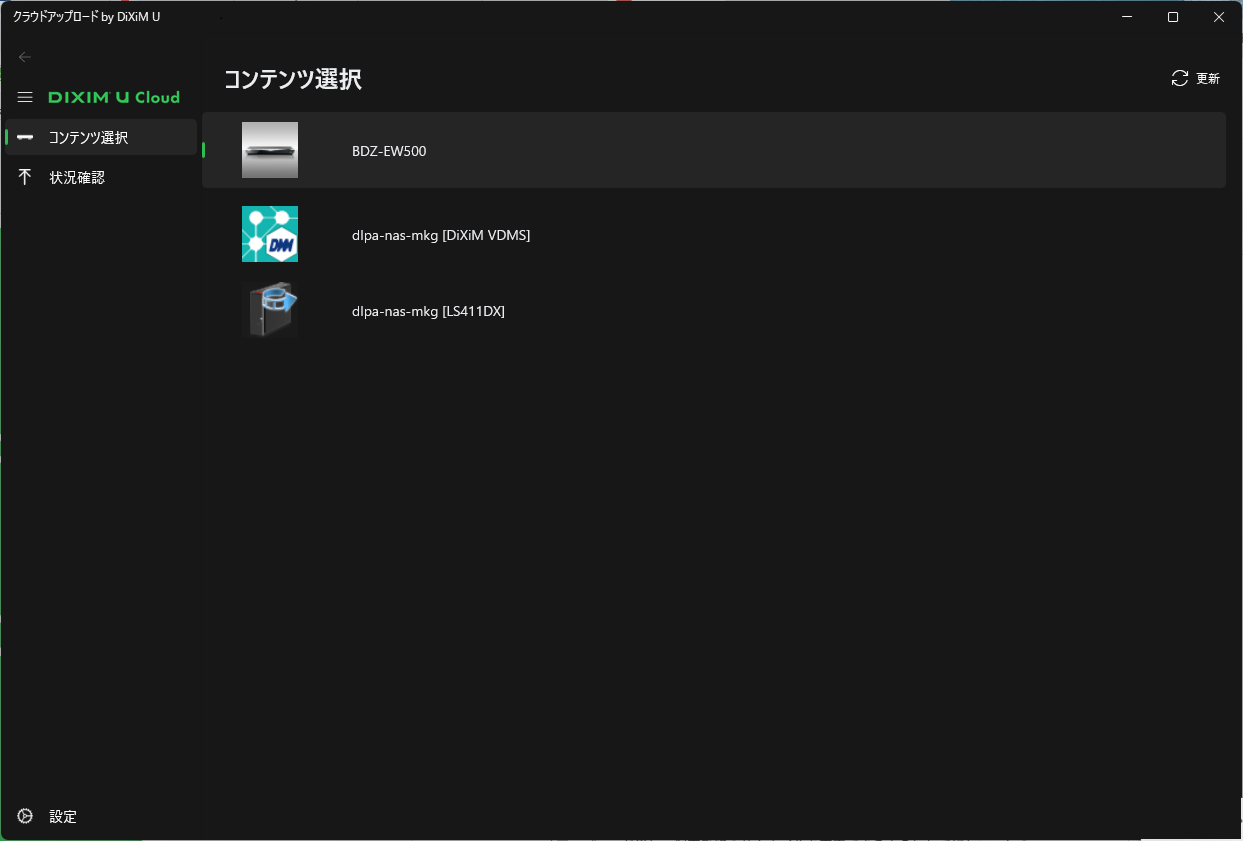The height and width of the screenshot is (841, 1243).
Task: Click the 更新 refresh button
Action: (1196, 78)
